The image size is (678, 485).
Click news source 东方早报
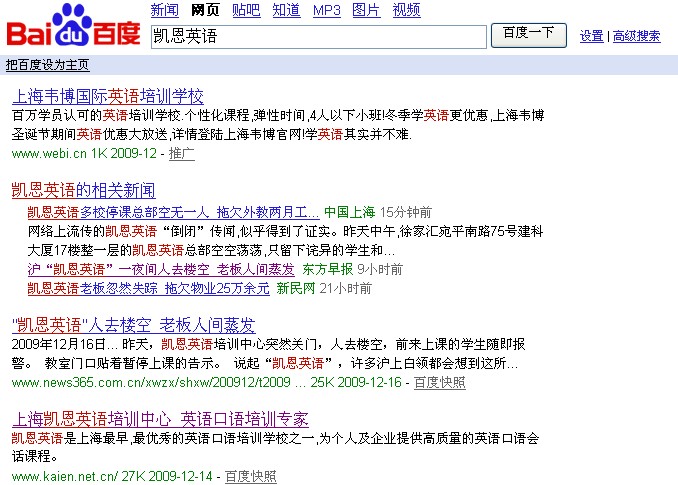(328, 269)
